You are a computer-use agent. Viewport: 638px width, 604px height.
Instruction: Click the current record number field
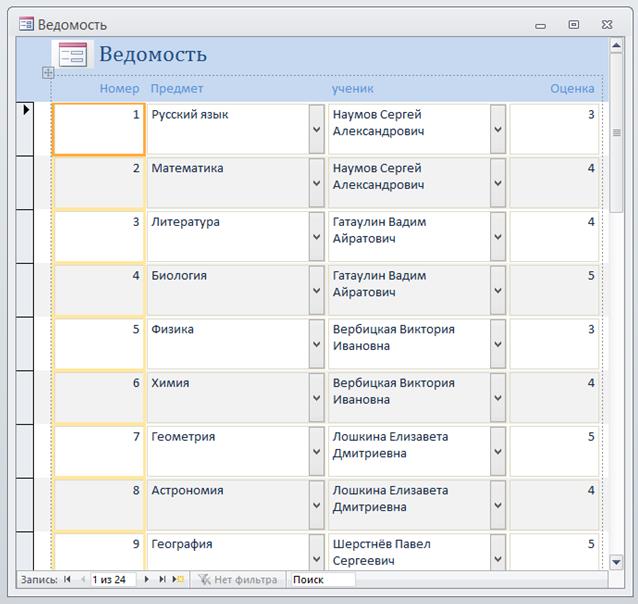tap(113, 580)
